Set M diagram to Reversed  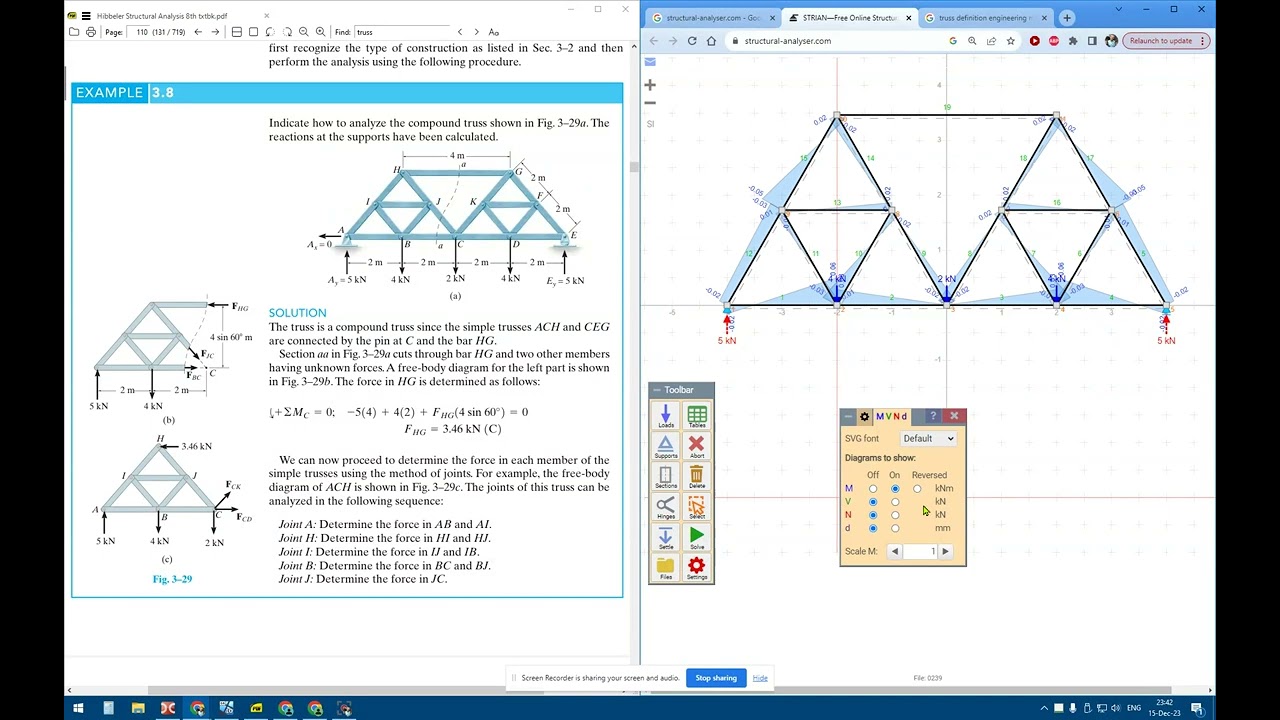[x=917, y=489]
